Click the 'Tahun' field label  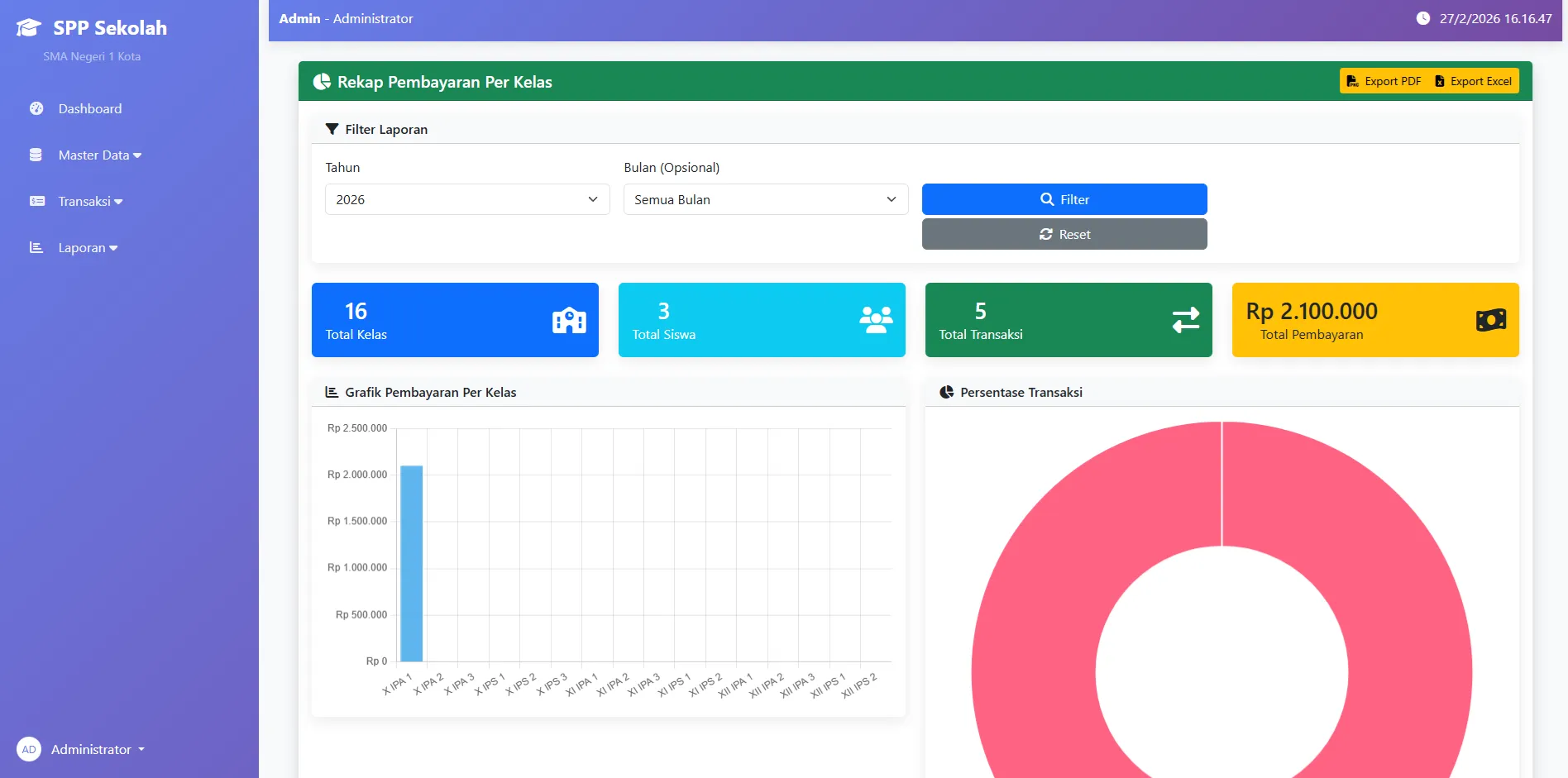(x=342, y=167)
